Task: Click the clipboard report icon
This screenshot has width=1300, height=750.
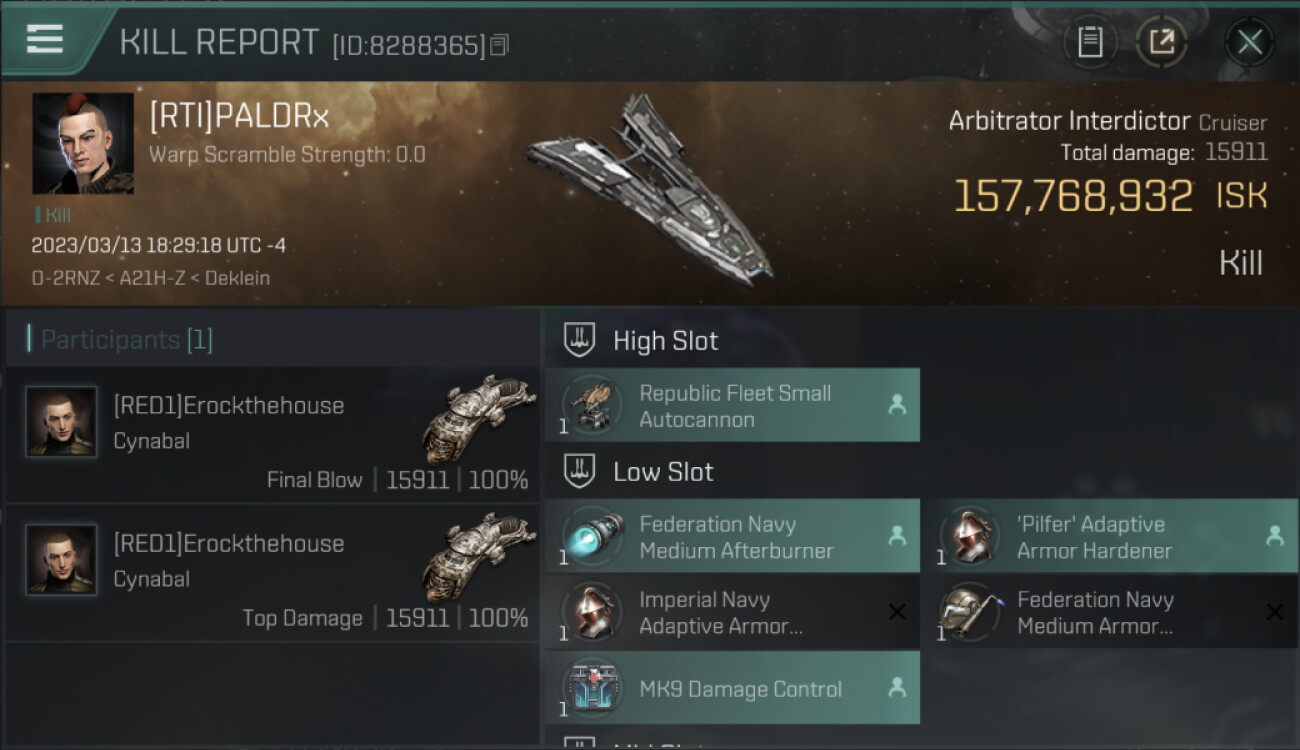Action: point(1090,42)
